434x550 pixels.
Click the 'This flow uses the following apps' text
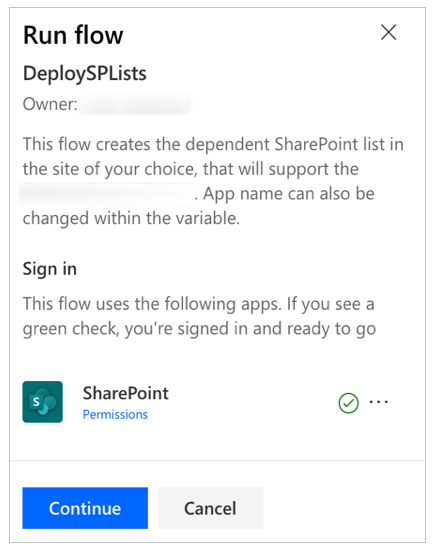199,304
